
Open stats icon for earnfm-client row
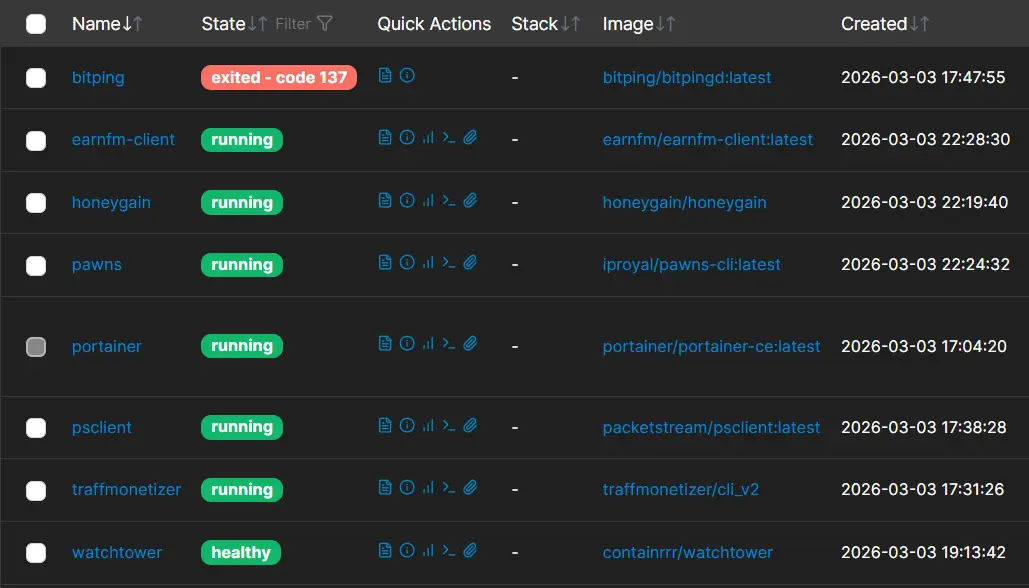(x=428, y=137)
